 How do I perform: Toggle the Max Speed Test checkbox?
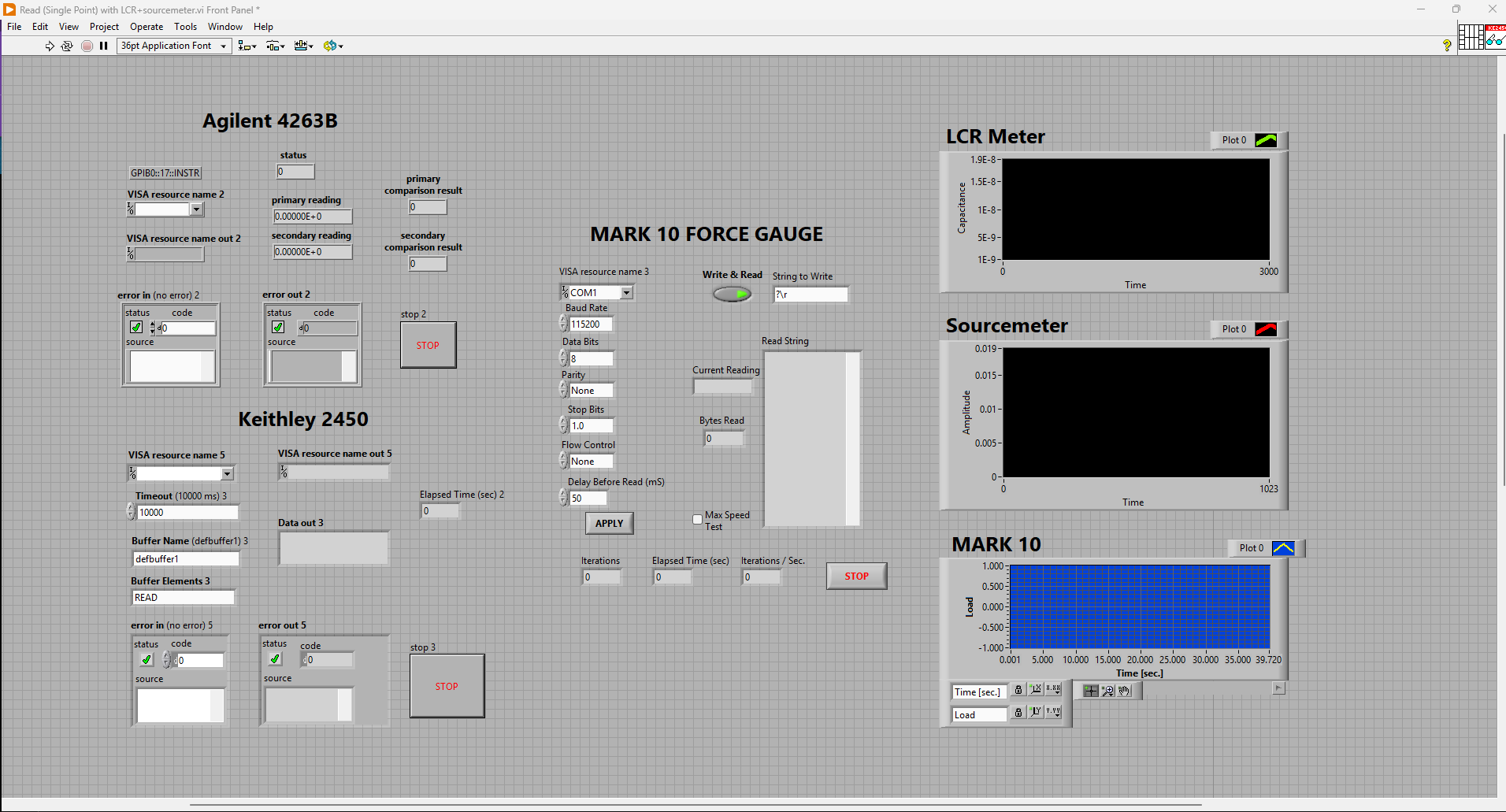click(x=697, y=519)
